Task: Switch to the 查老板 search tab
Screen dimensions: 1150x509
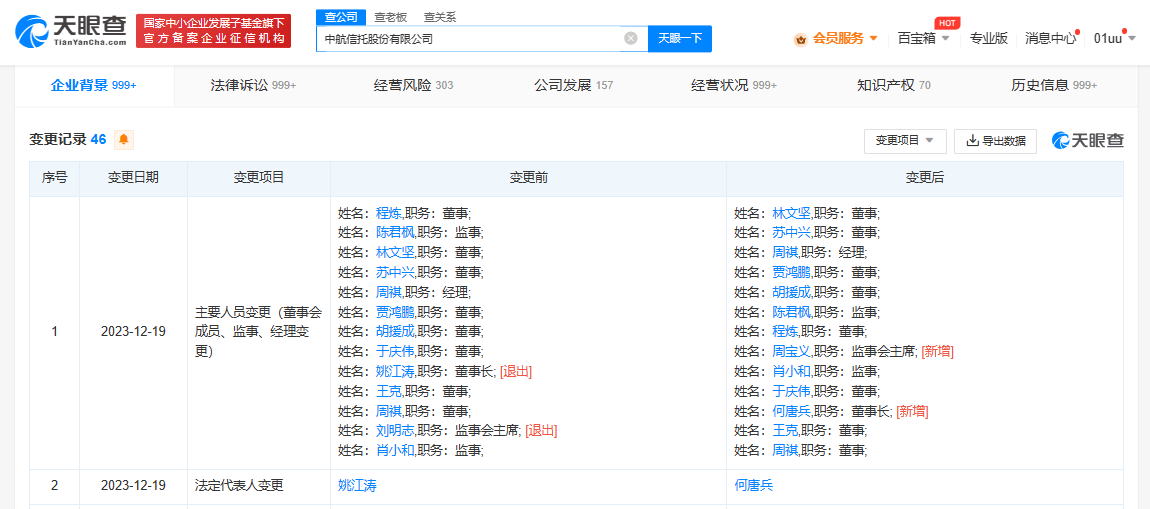Action: (x=390, y=17)
